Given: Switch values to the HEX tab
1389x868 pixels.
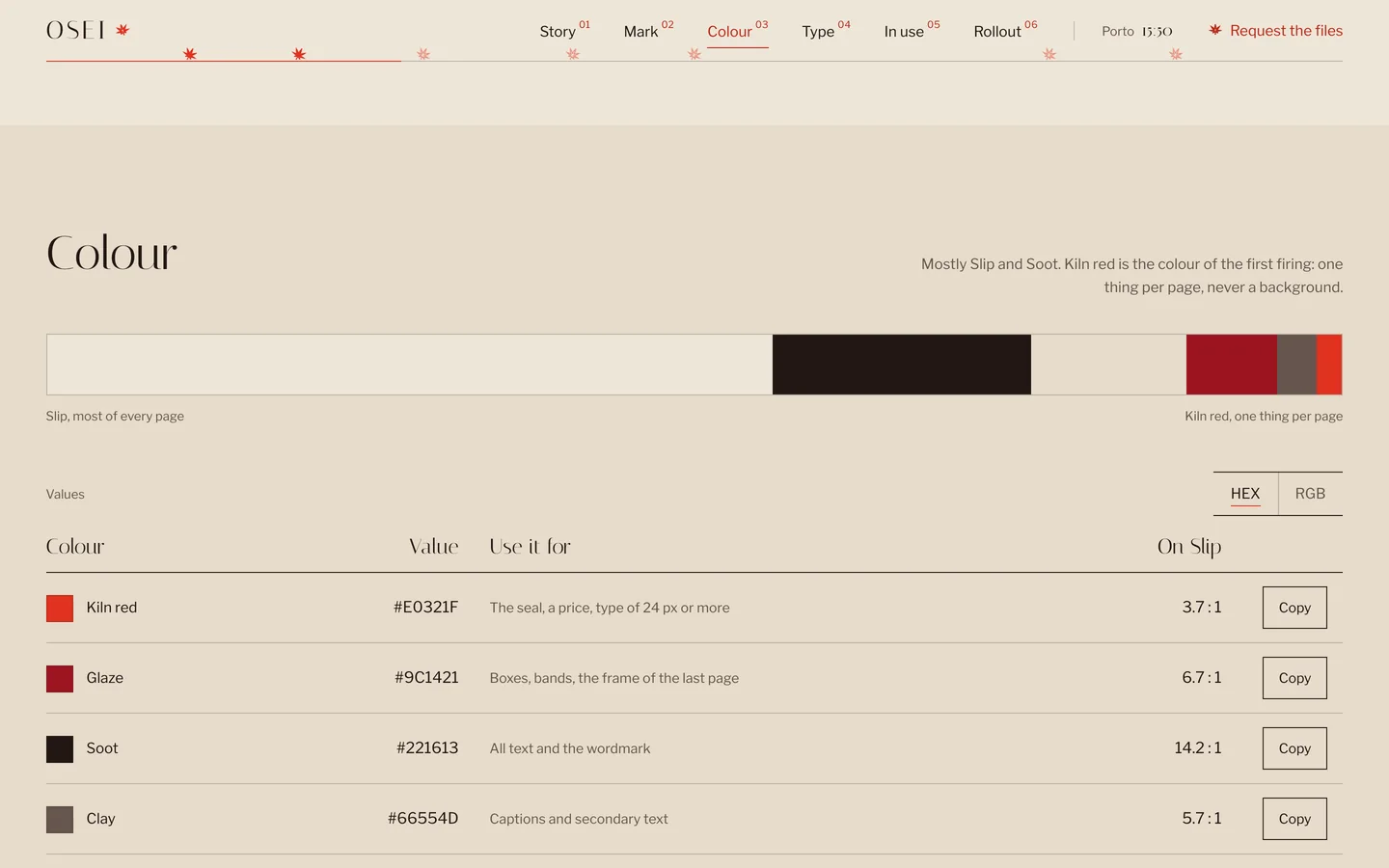Looking at the screenshot, I should click(x=1245, y=494).
